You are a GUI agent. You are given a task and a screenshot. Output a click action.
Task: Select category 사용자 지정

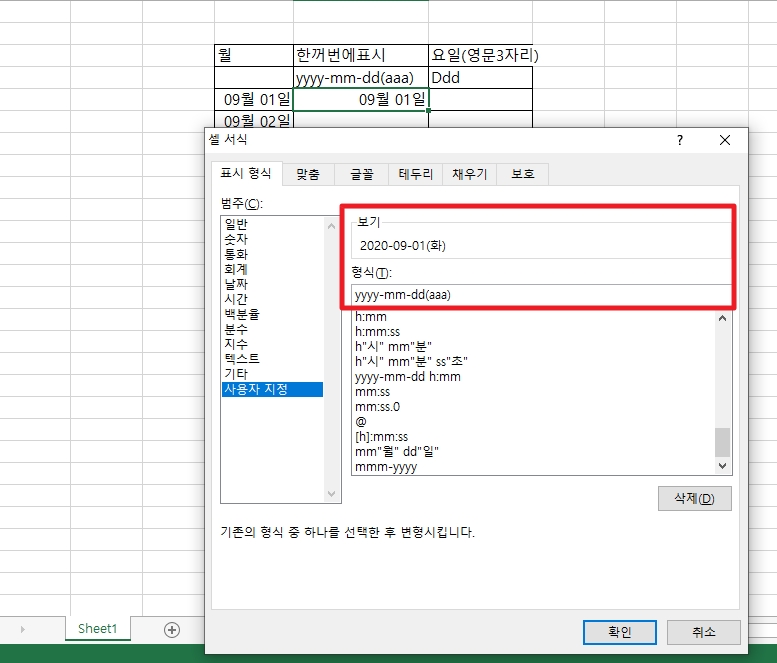[273, 389]
